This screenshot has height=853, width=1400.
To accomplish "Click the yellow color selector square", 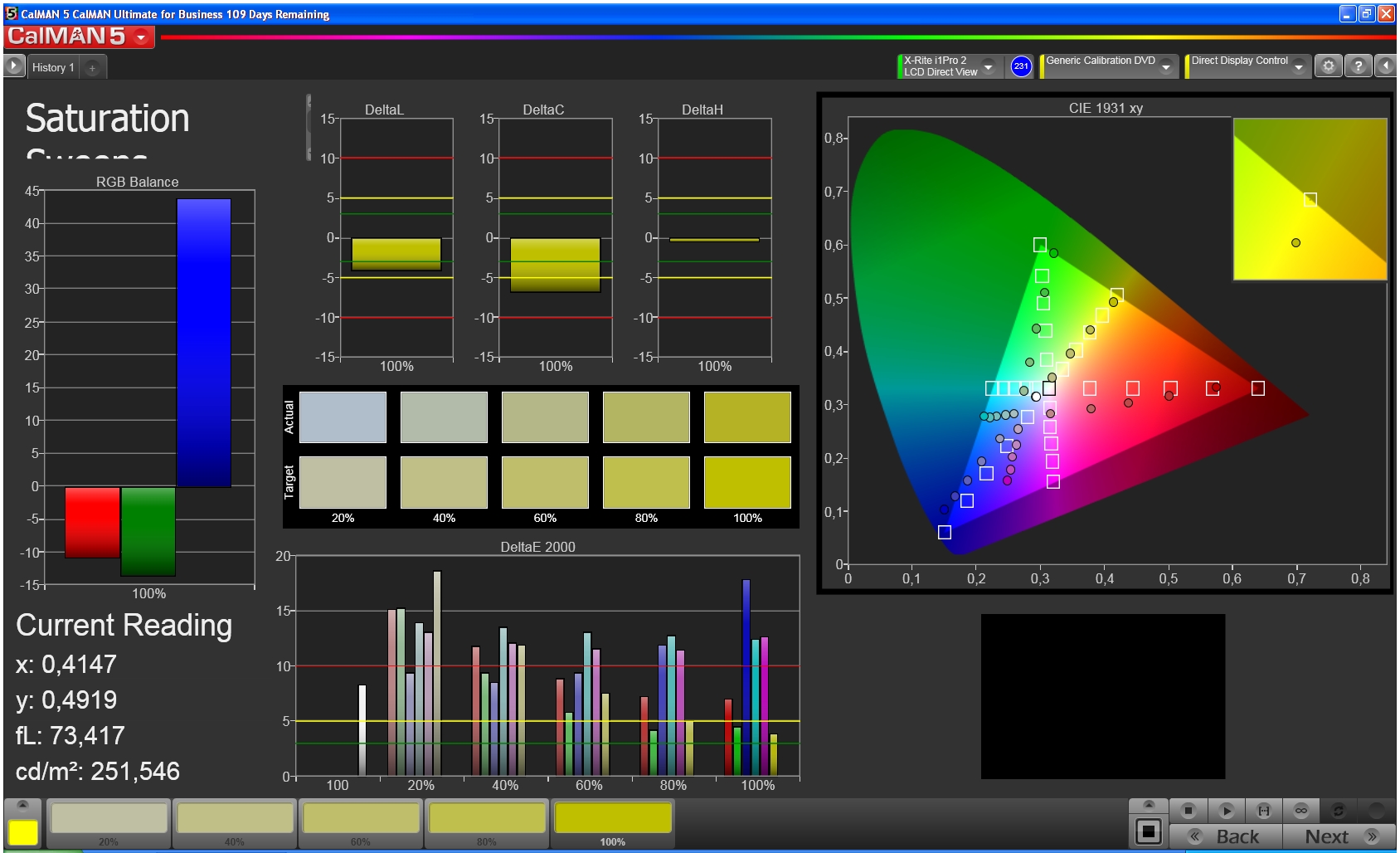I will click(x=23, y=832).
